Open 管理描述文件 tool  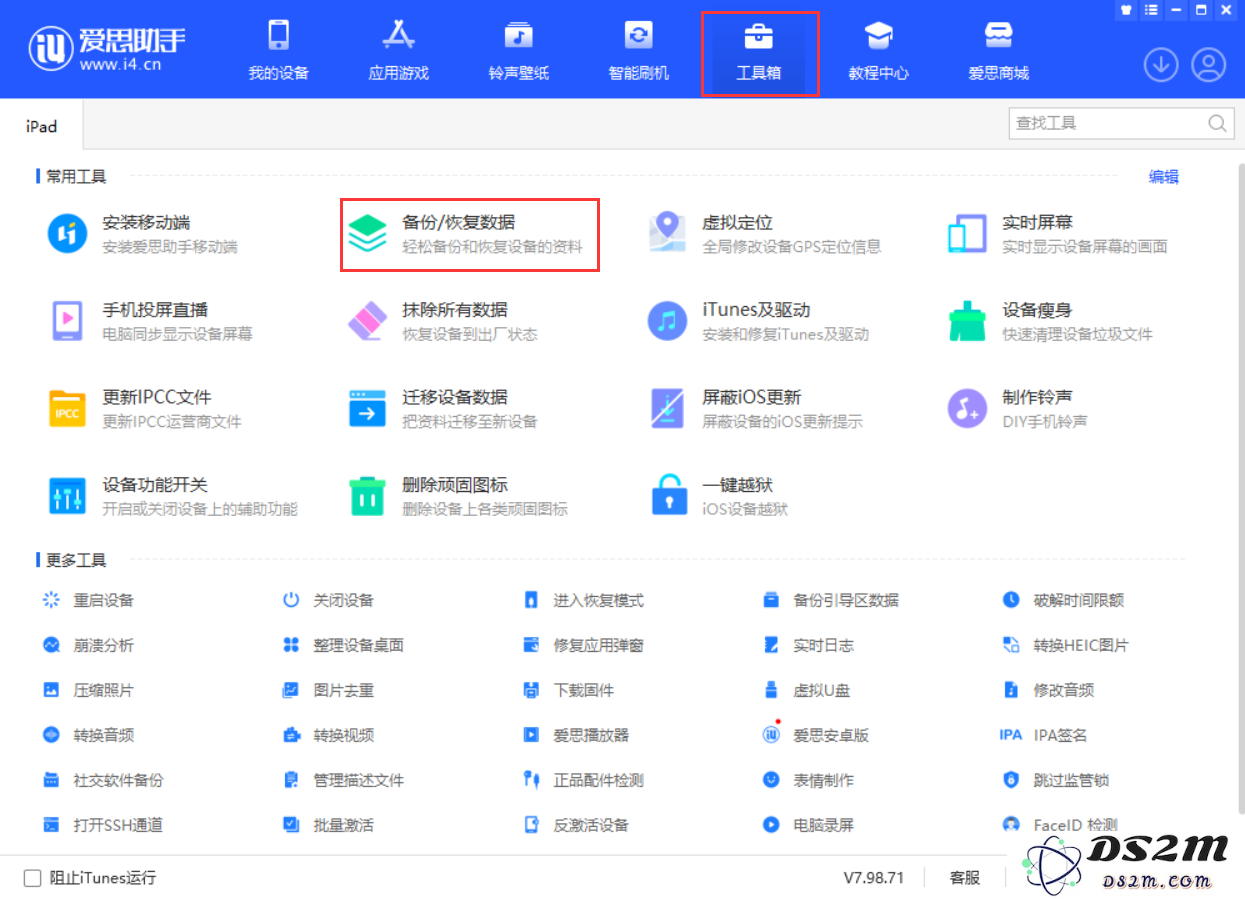343,780
